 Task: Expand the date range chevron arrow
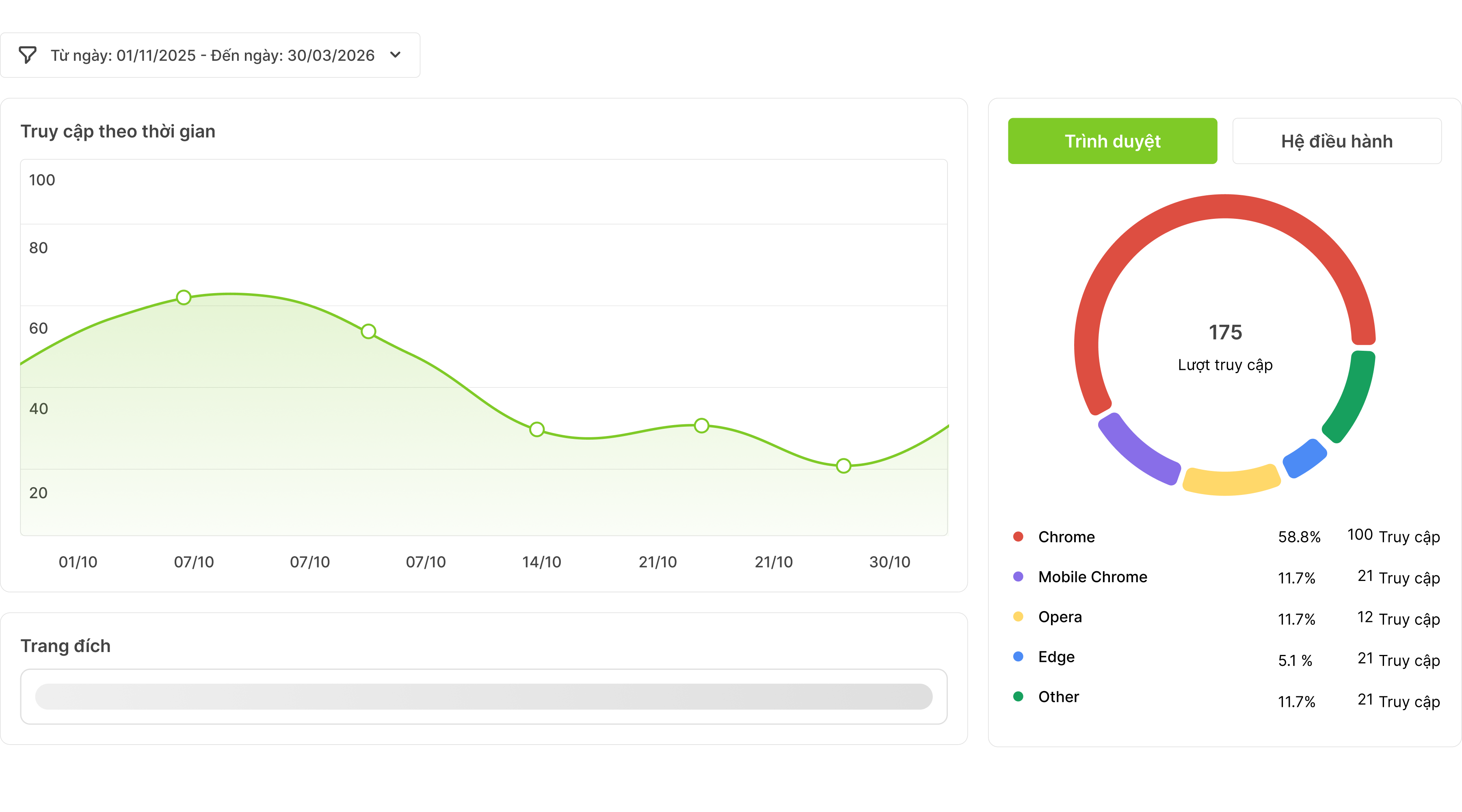pyautogui.click(x=396, y=55)
